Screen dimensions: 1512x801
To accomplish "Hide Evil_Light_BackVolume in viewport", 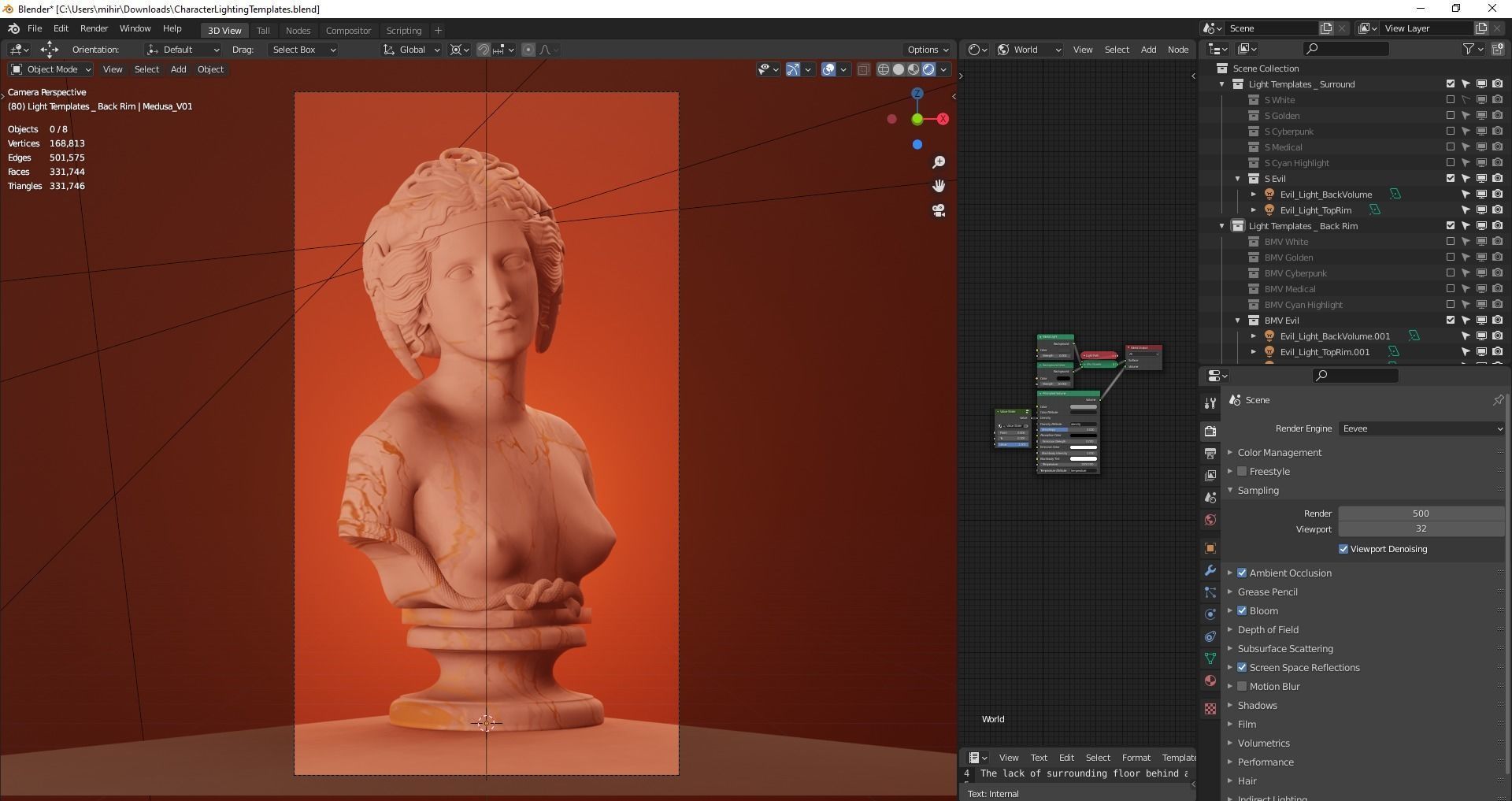I will (1481, 195).
